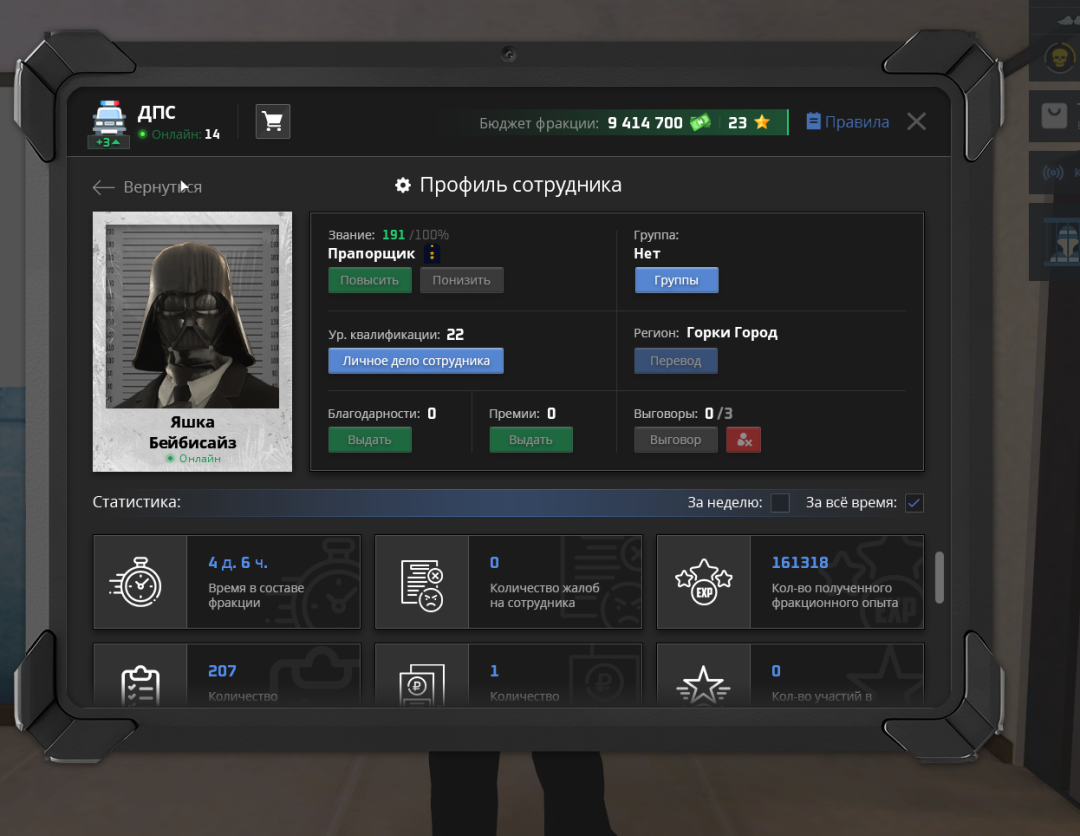Image resolution: width=1080 pixels, height=836 pixels.
Task: Click the Ур. квалификации value 22
Action: [x=455, y=335]
